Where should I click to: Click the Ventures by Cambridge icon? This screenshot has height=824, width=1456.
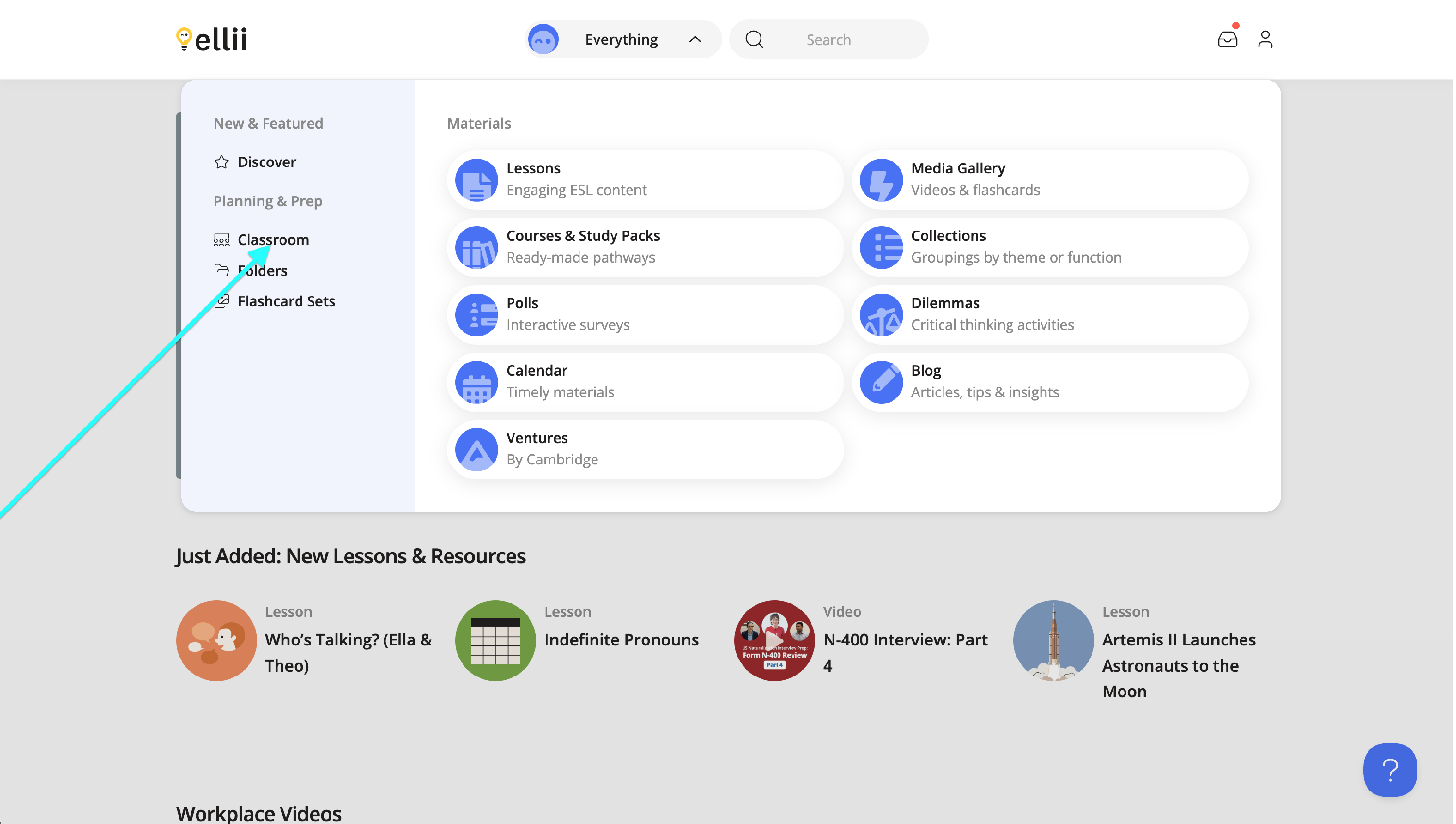click(x=477, y=450)
